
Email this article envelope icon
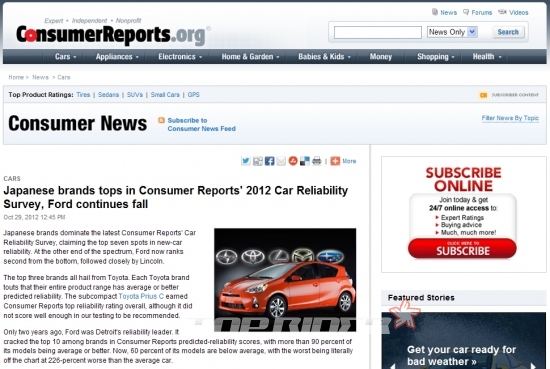point(281,161)
